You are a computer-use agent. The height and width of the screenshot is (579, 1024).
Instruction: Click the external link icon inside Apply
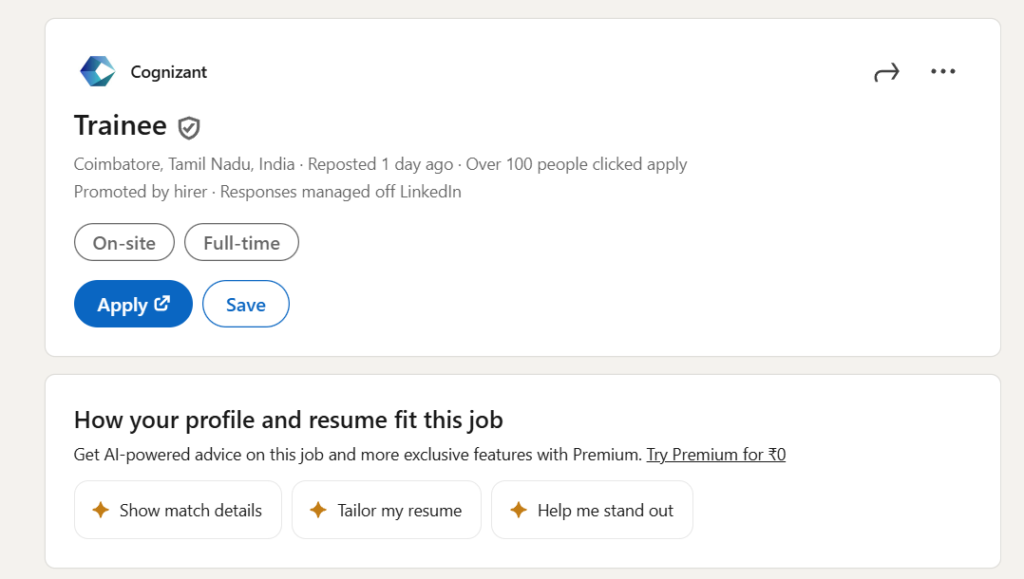click(x=162, y=304)
